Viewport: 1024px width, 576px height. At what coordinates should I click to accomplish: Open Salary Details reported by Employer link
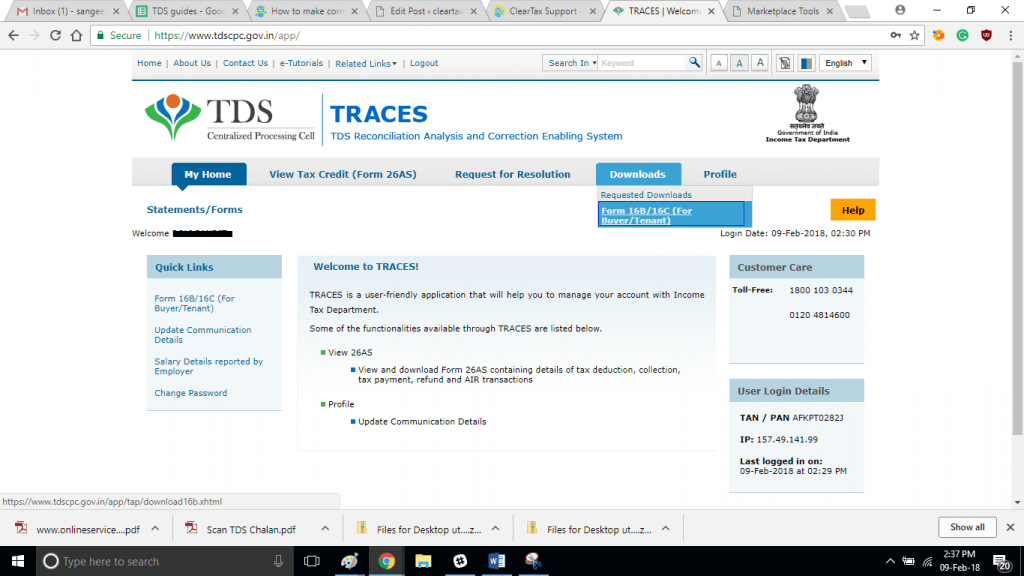tap(208, 366)
